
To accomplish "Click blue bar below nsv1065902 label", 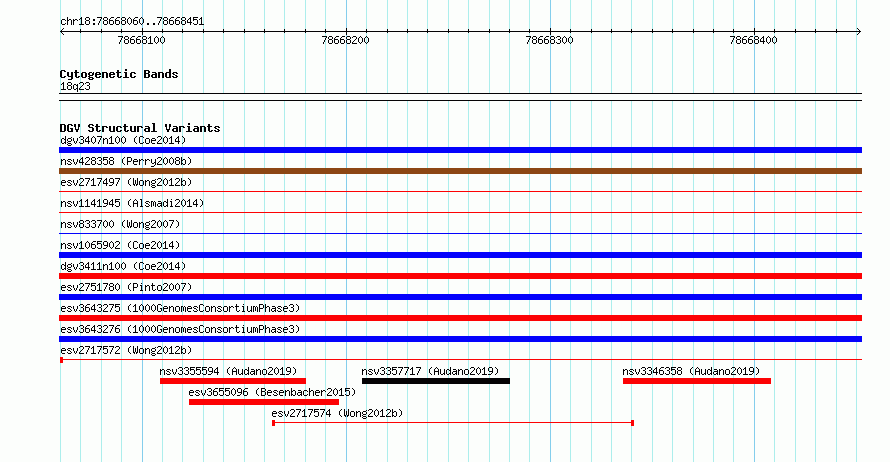I will [460, 255].
